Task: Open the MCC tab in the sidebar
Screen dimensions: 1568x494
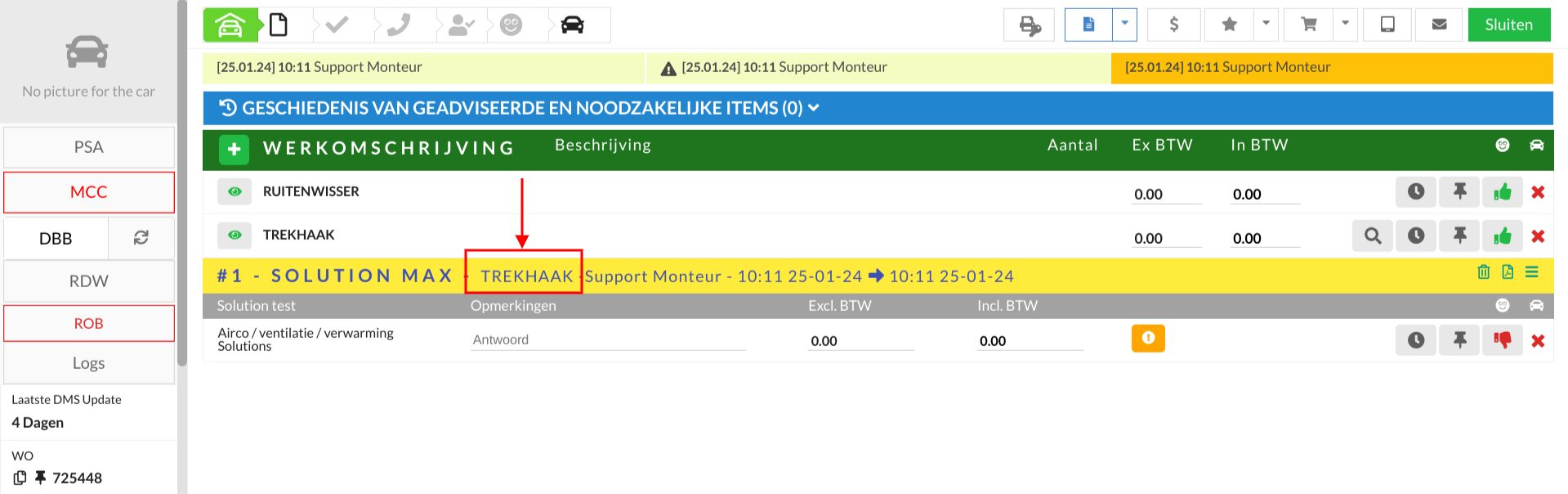Action: (89, 192)
